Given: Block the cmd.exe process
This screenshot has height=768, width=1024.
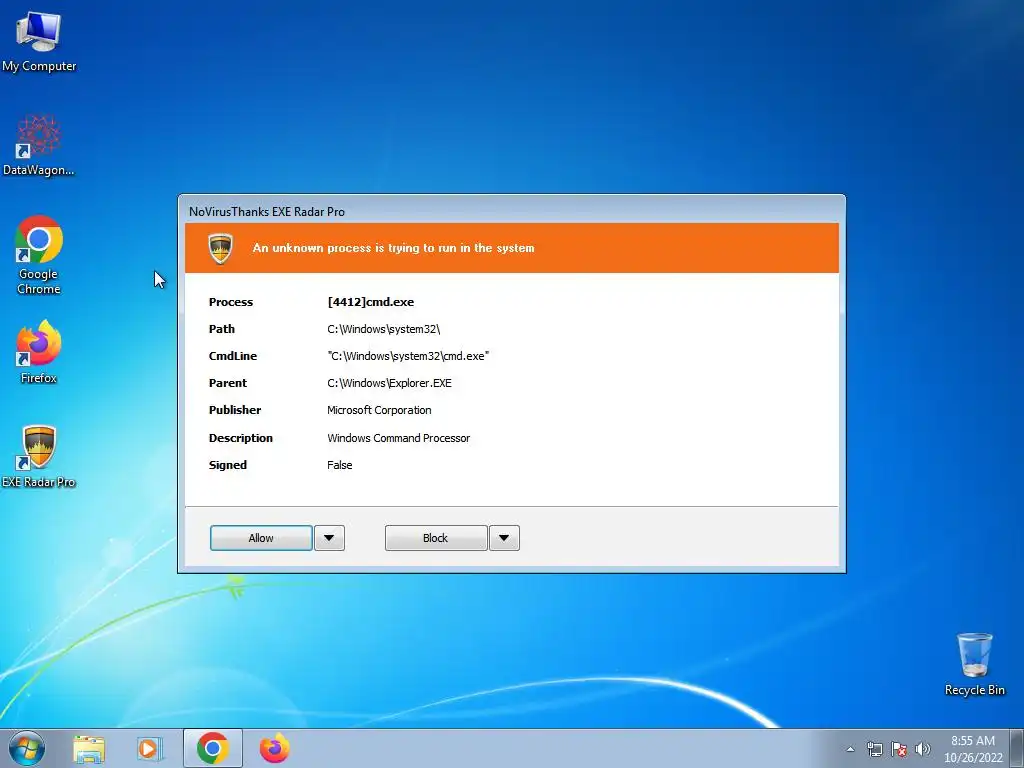Looking at the screenshot, I should pyautogui.click(x=436, y=538).
